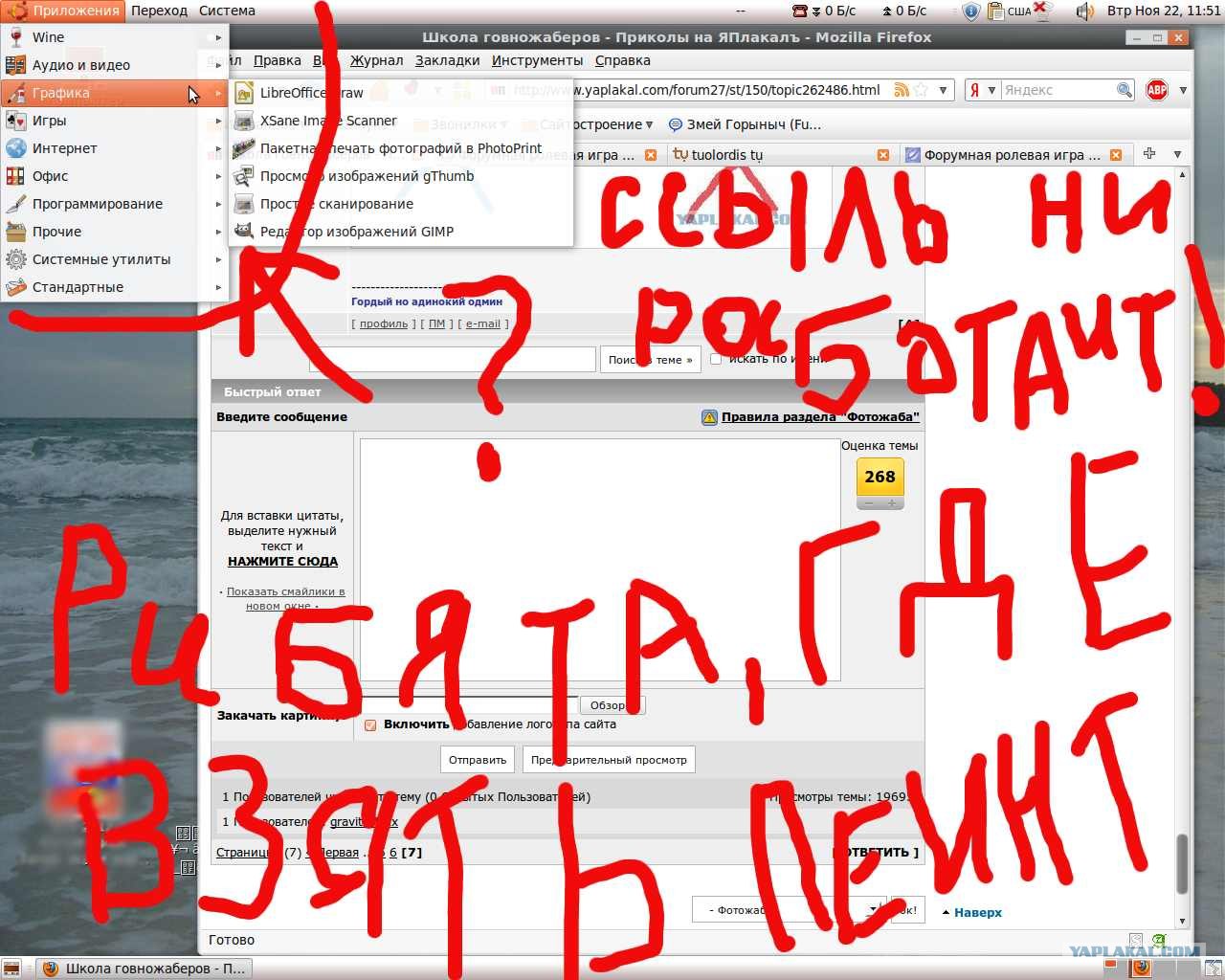1225x980 pixels.
Task: Close the tuolordis tų tab
Action: (x=883, y=155)
